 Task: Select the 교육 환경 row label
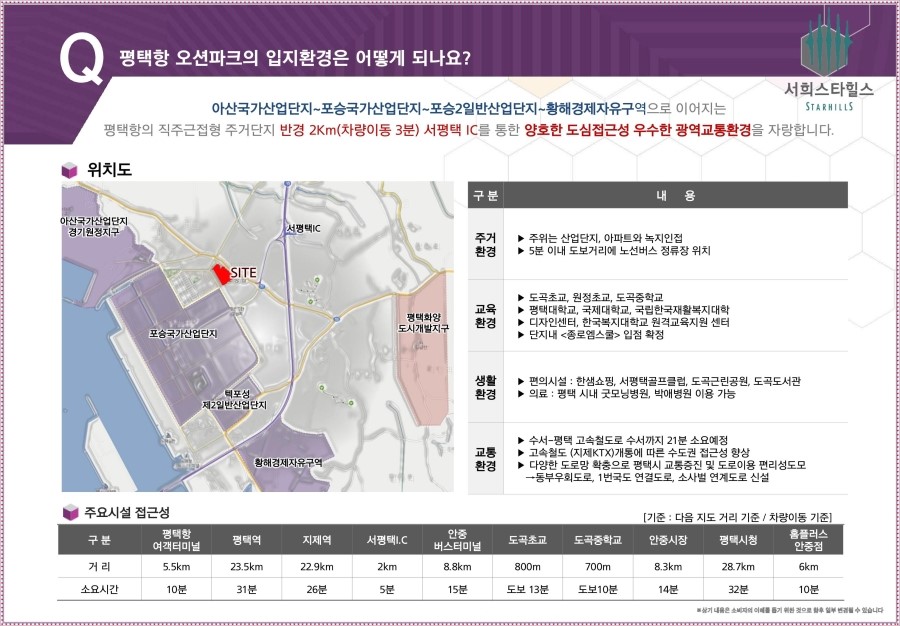pyautogui.click(x=485, y=316)
